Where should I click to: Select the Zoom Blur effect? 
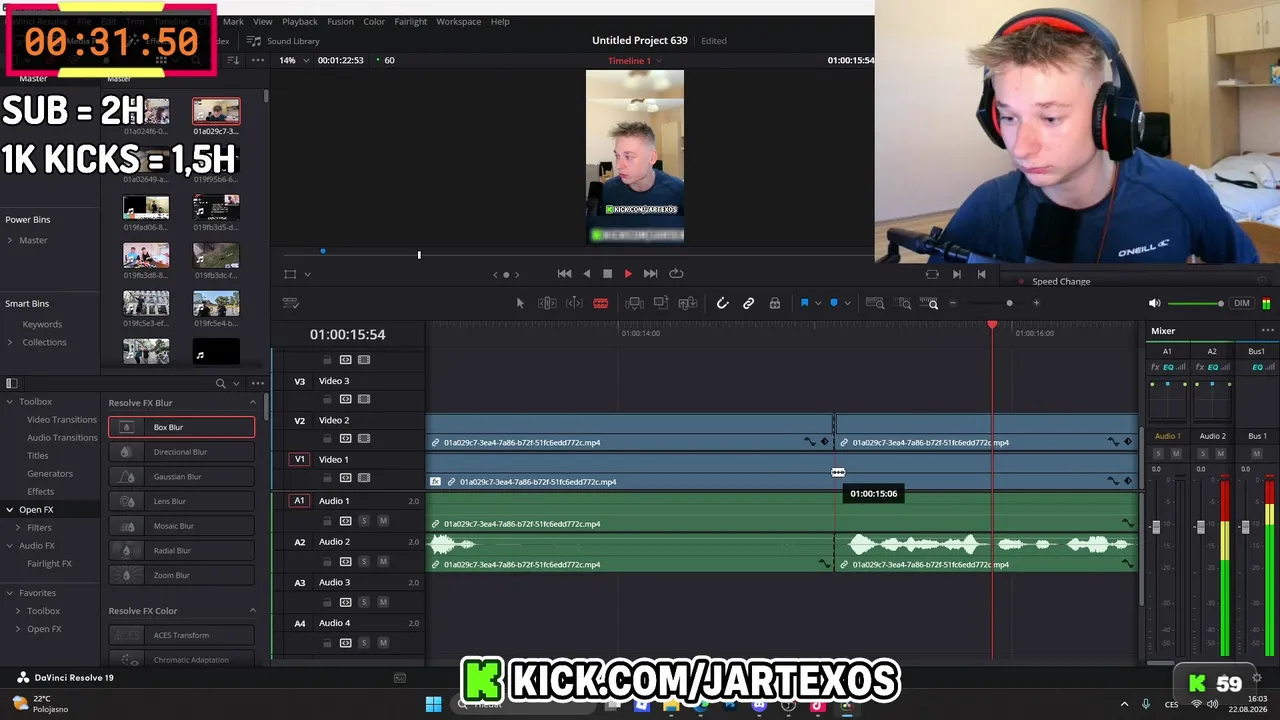click(x=181, y=575)
